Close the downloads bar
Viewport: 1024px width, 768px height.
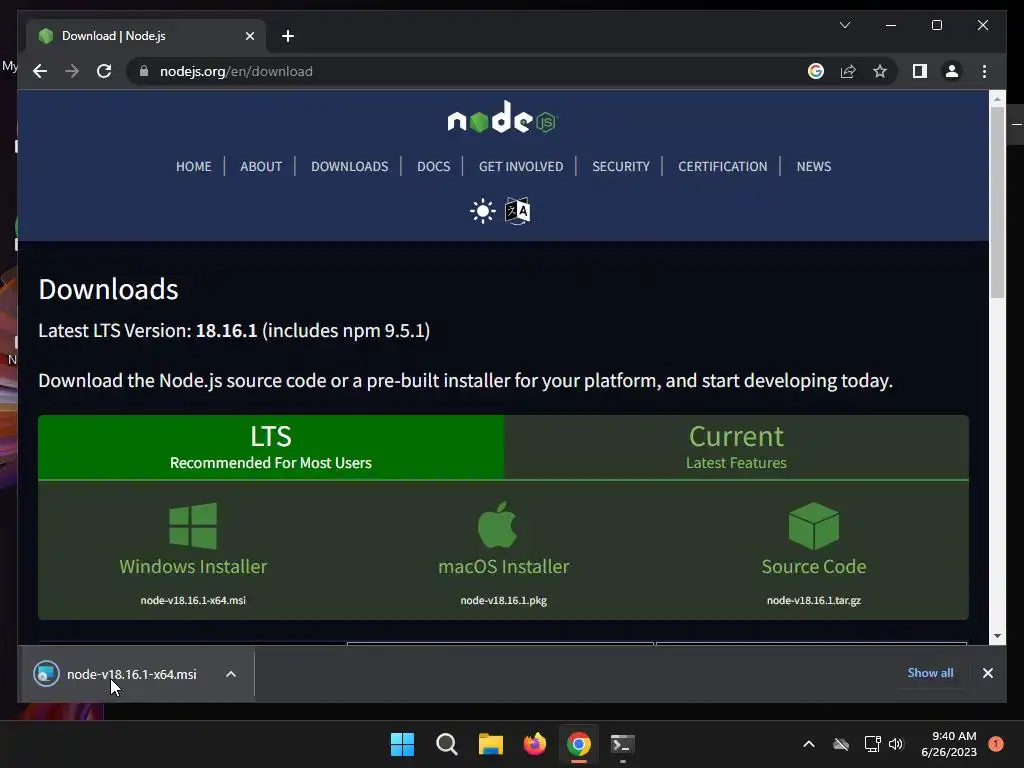point(987,673)
